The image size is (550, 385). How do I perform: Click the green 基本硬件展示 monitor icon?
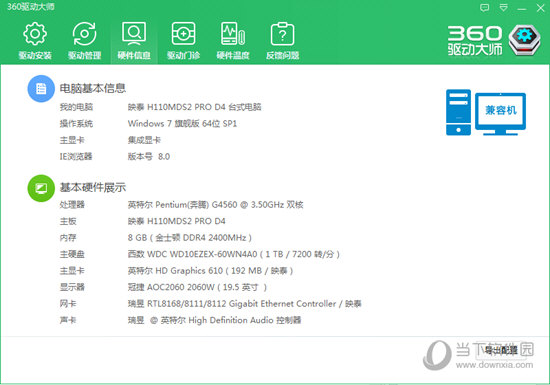(x=41, y=188)
